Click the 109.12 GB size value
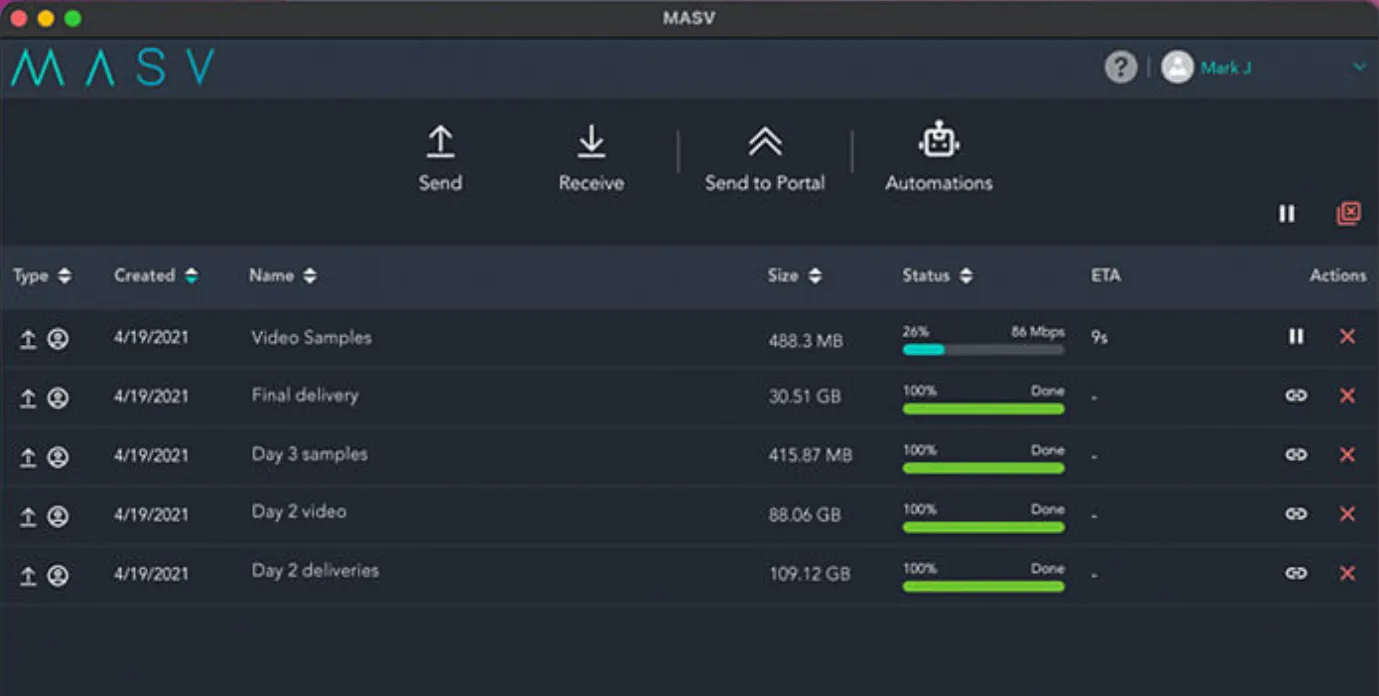The height and width of the screenshot is (696, 1379). tap(809, 574)
